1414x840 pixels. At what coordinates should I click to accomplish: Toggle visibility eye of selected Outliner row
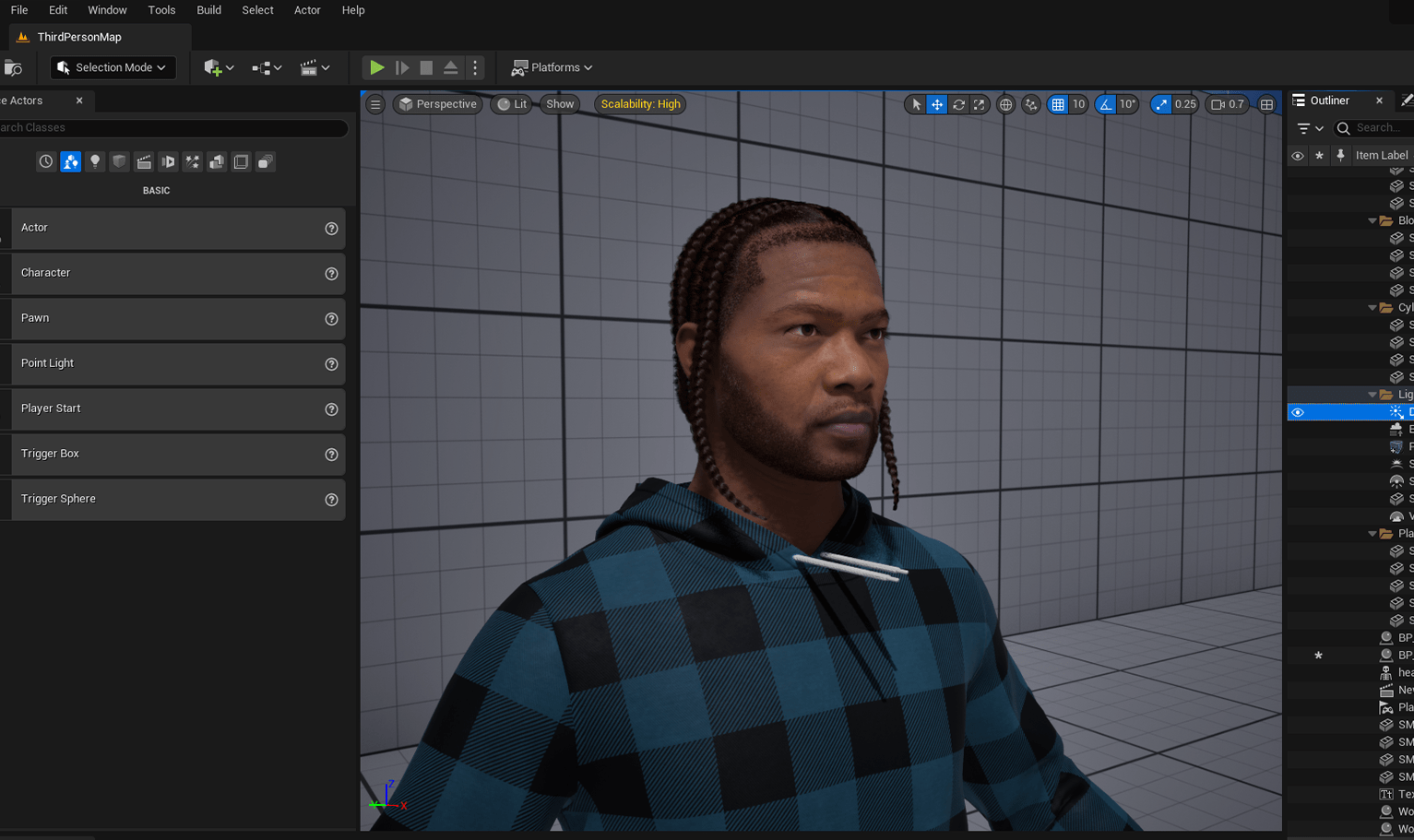click(x=1298, y=412)
